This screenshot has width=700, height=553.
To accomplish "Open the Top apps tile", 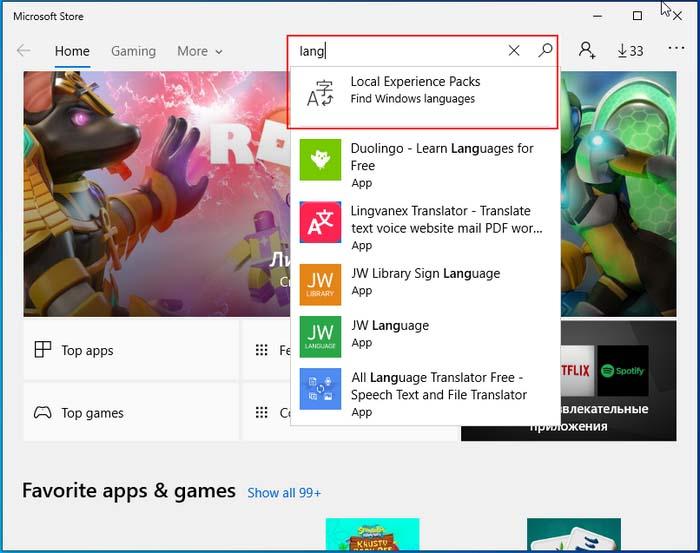I will pos(131,350).
